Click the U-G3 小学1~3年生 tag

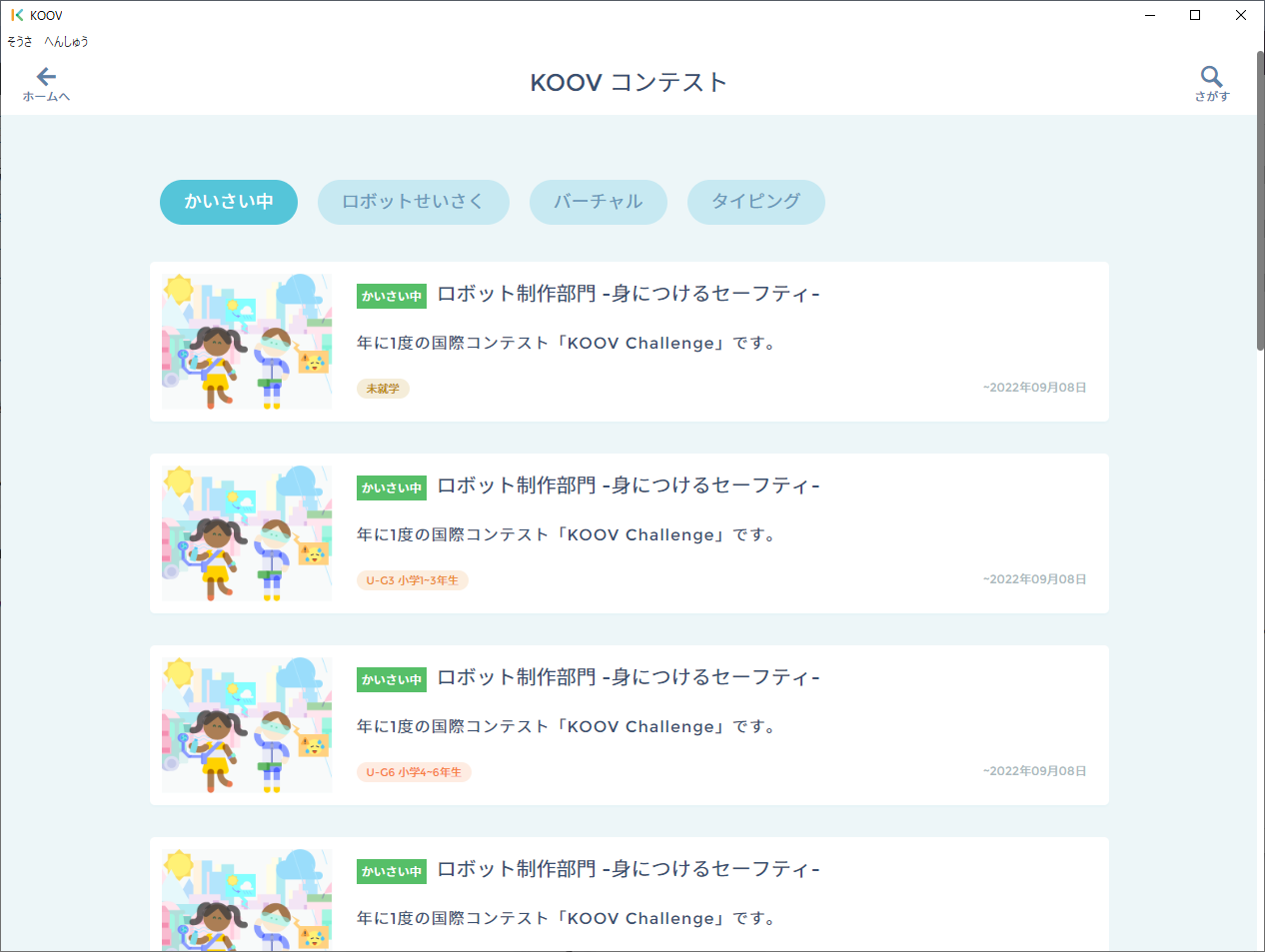(413, 580)
